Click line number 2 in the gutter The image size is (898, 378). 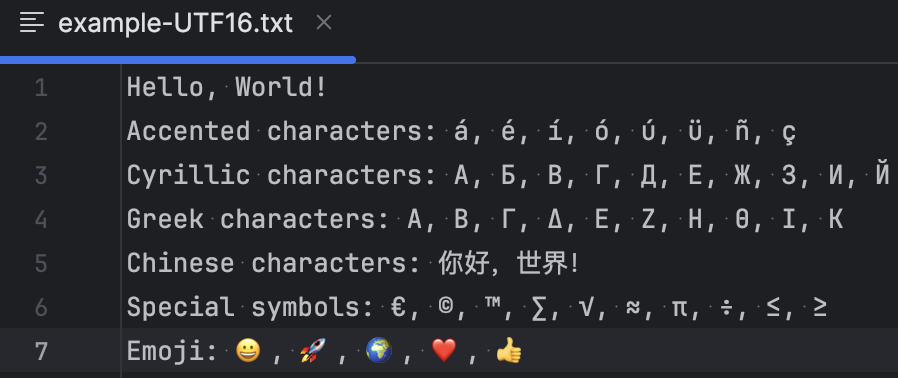(41, 132)
